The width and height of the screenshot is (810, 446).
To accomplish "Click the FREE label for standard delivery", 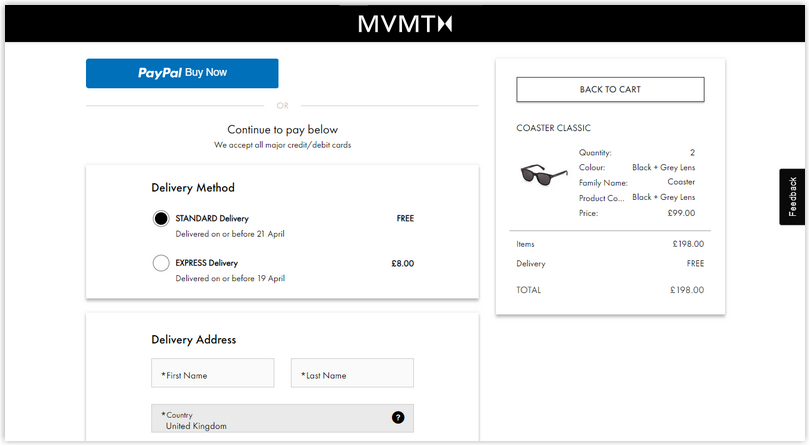I will coord(405,219).
